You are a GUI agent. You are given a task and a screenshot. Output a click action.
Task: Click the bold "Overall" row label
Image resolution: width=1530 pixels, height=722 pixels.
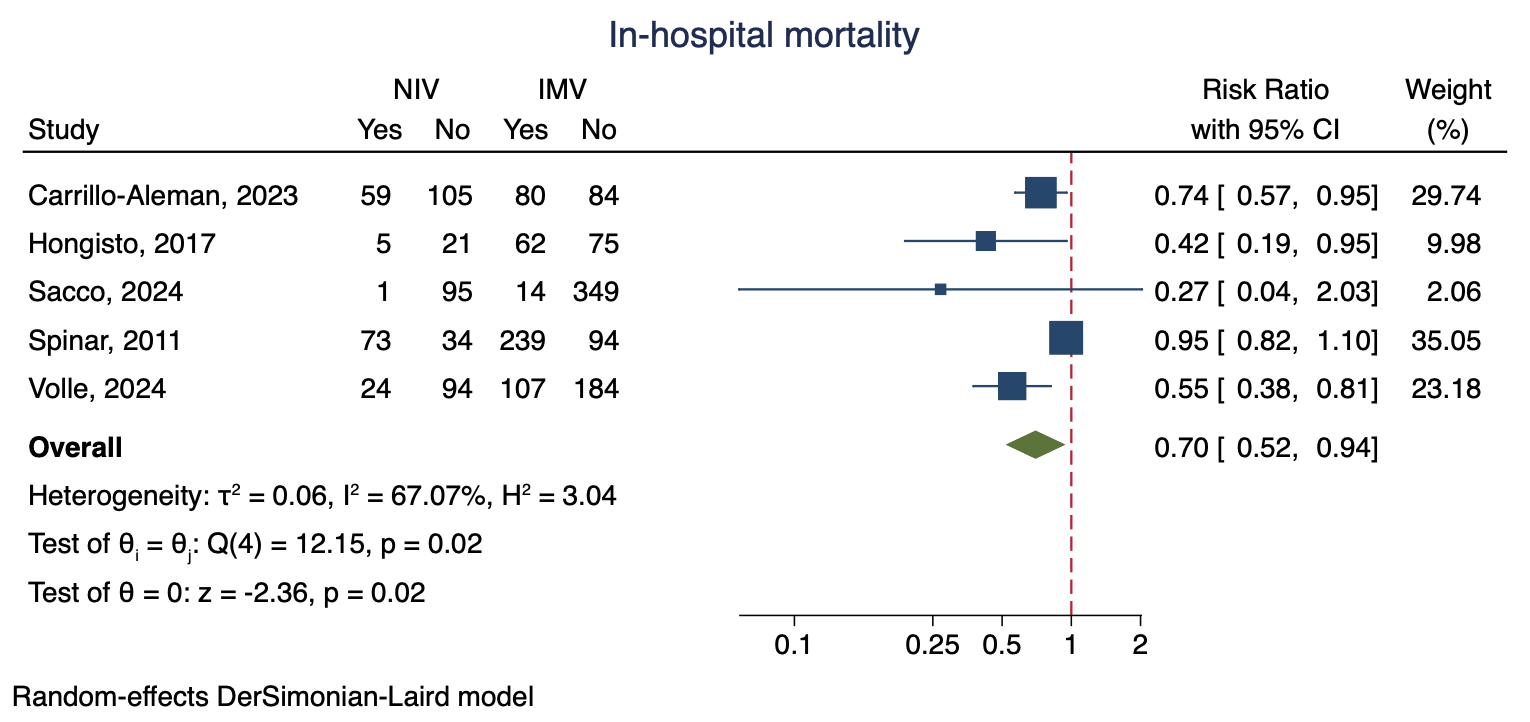pos(76,448)
